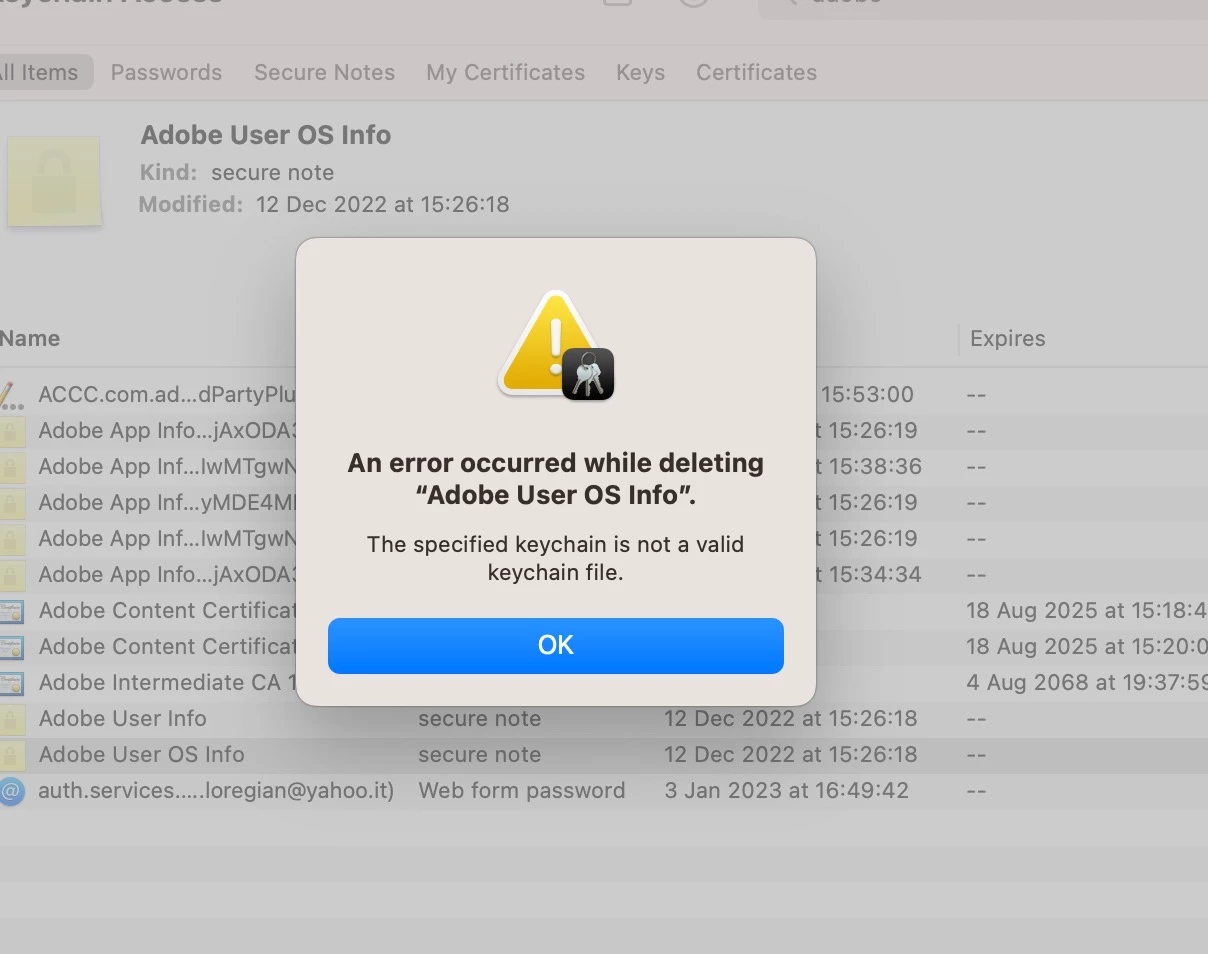Viewport: 1208px width, 954px height.
Task: Switch to the Secure Notes tab
Action: pos(324,72)
